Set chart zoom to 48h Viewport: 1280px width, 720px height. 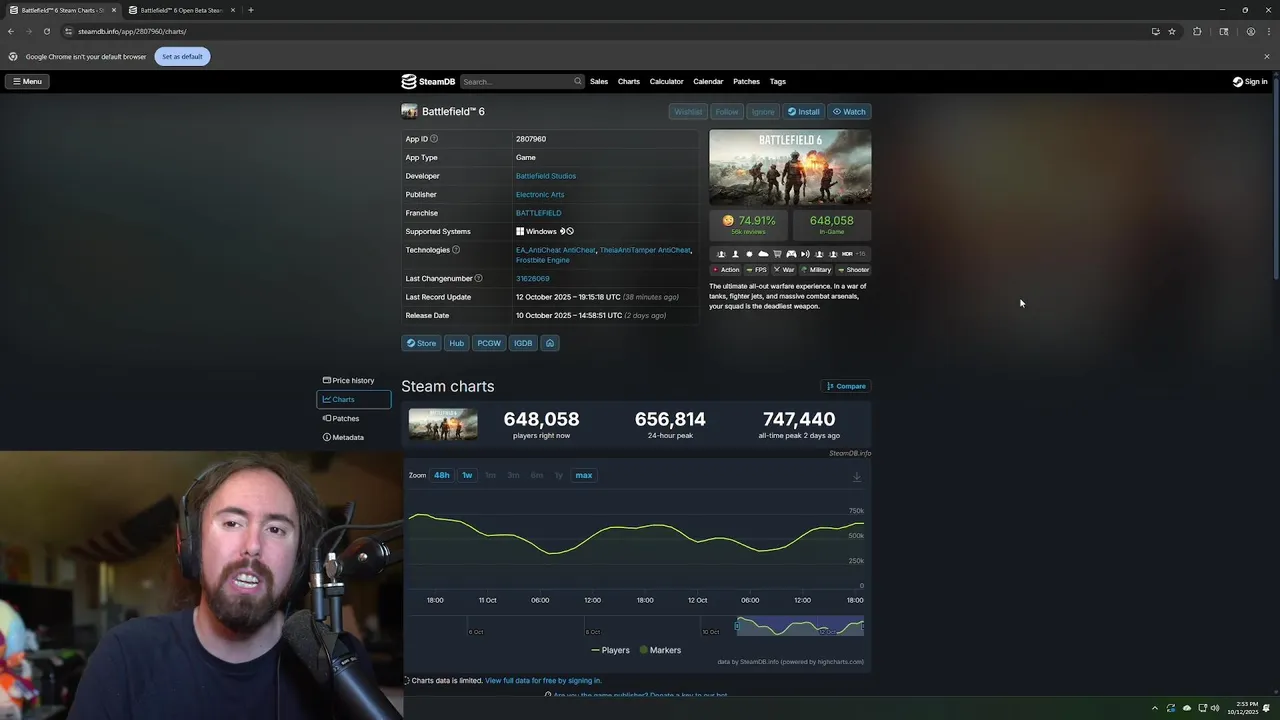pyautogui.click(x=442, y=475)
